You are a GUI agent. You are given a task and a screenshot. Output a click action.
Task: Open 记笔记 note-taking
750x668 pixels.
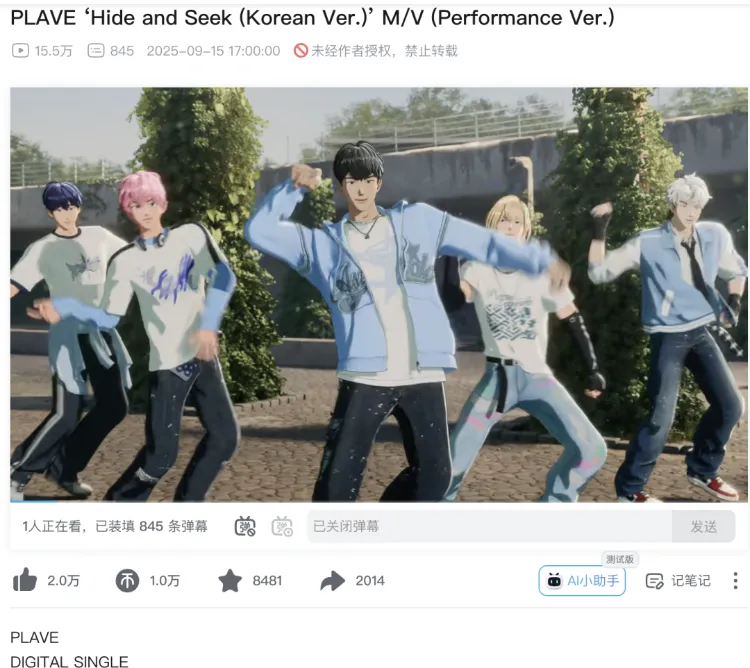point(678,581)
